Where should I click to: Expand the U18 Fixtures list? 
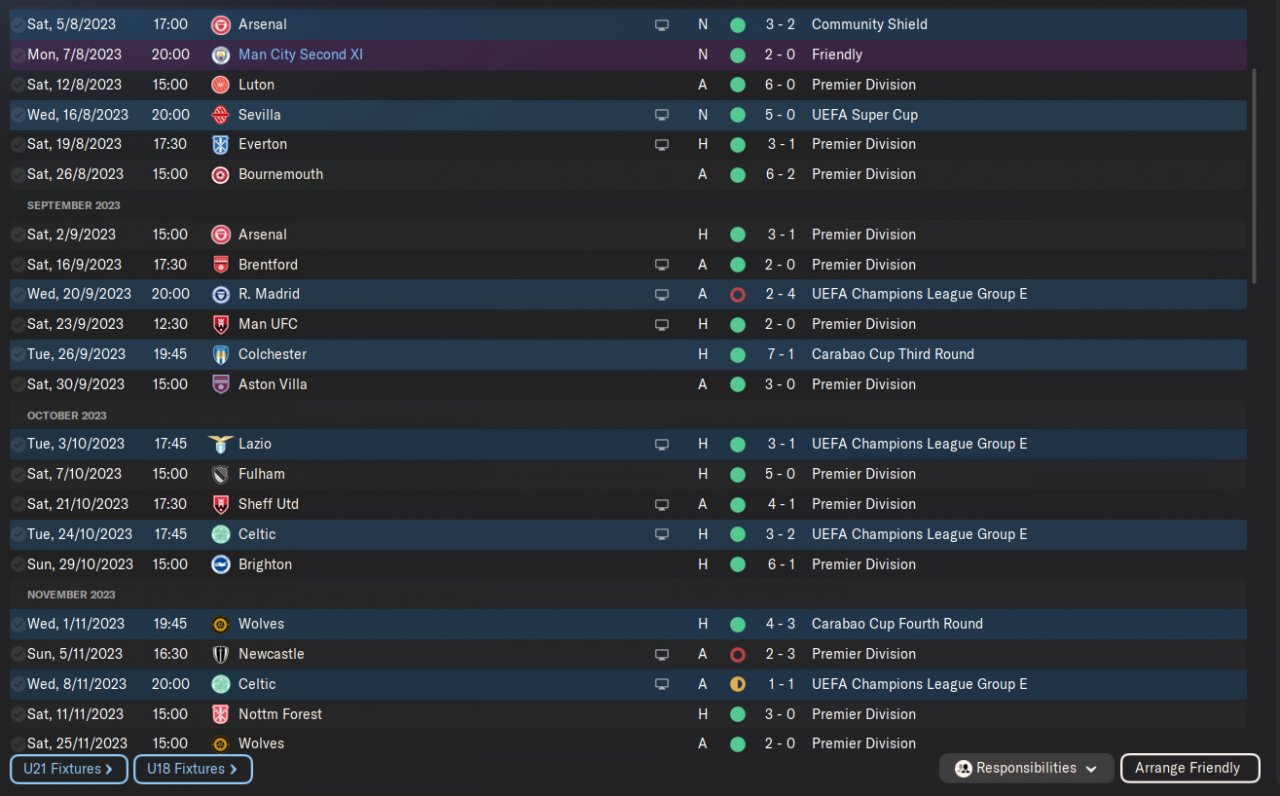(192, 769)
